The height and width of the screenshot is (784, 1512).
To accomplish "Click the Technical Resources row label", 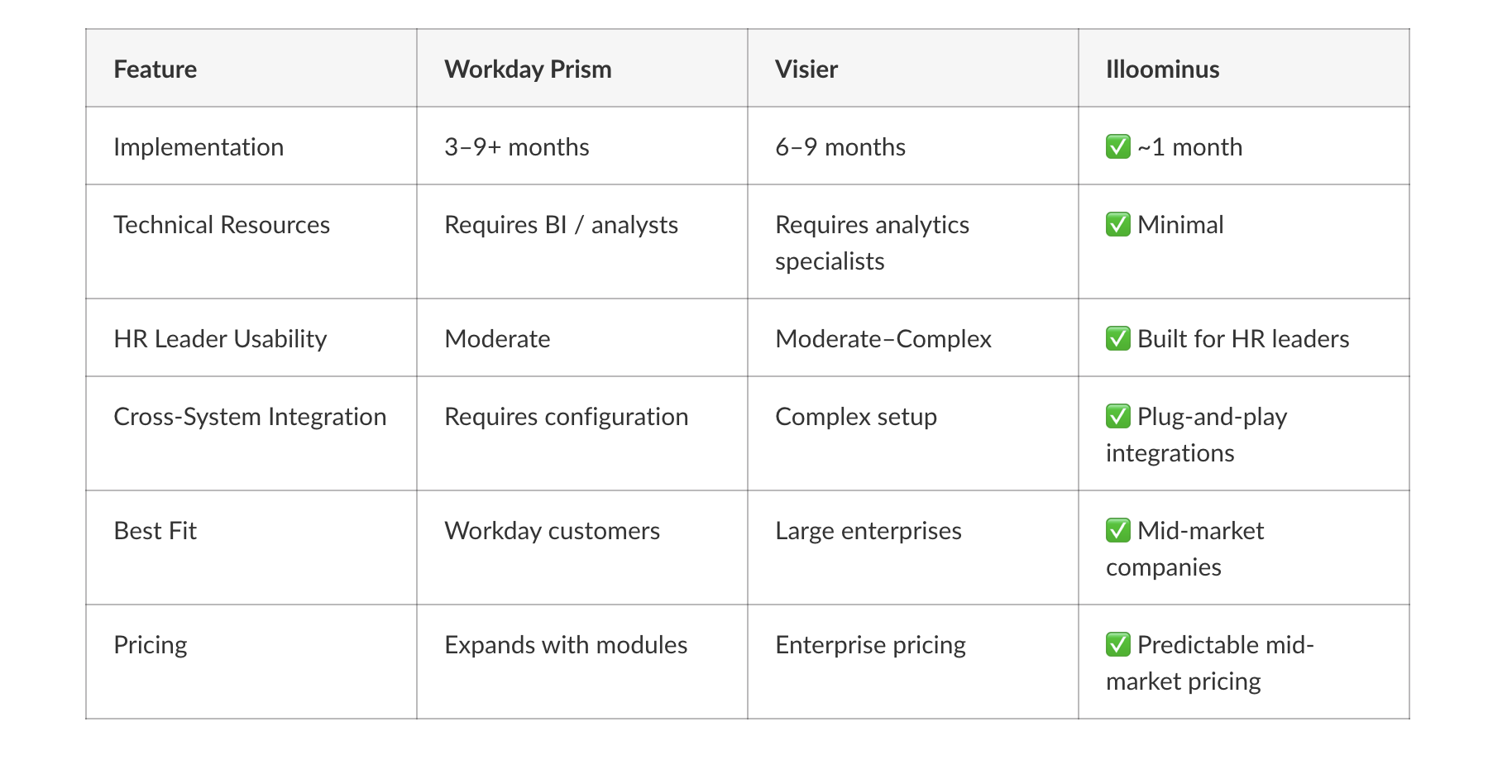I will [222, 224].
